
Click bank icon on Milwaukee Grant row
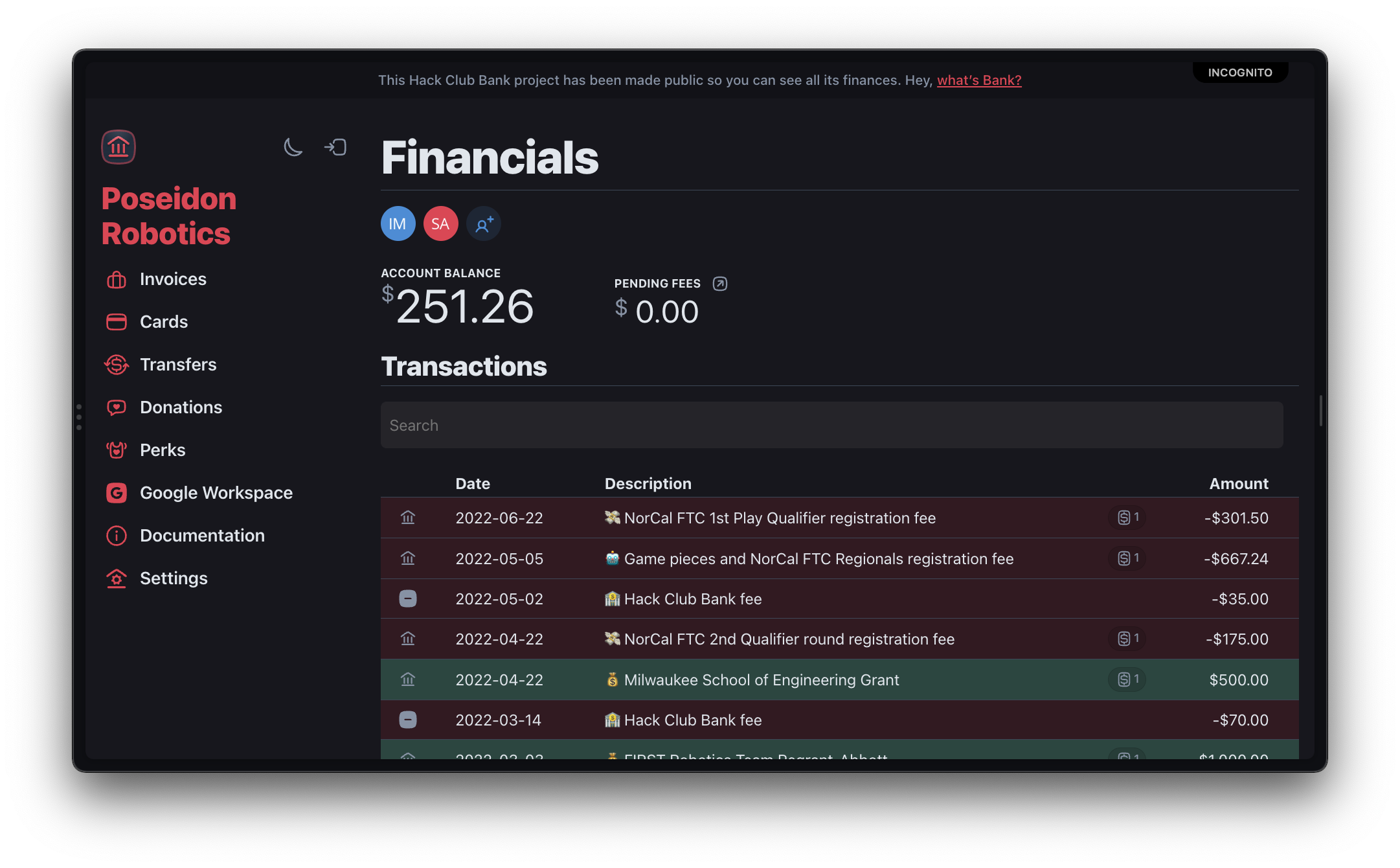coord(408,680)
